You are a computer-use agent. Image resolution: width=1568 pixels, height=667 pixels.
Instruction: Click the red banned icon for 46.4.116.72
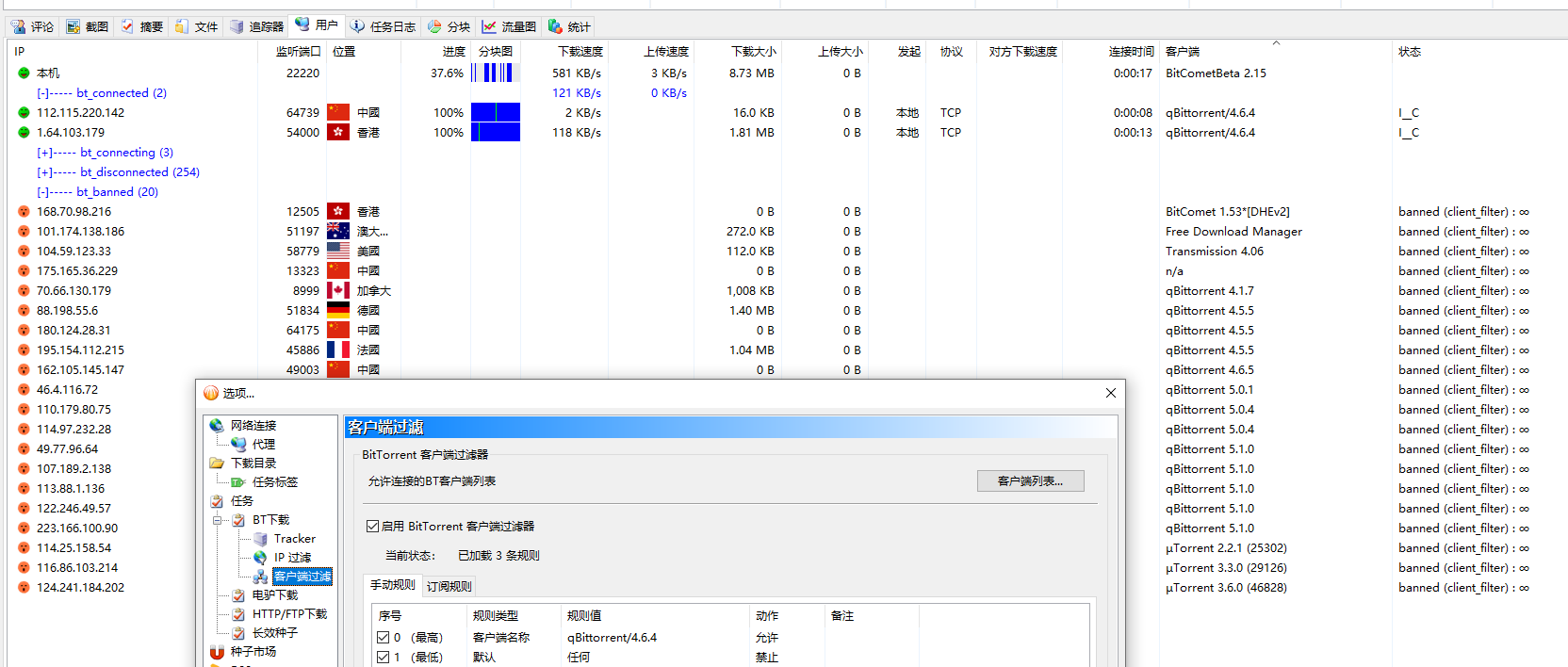[x=24, y=389]
